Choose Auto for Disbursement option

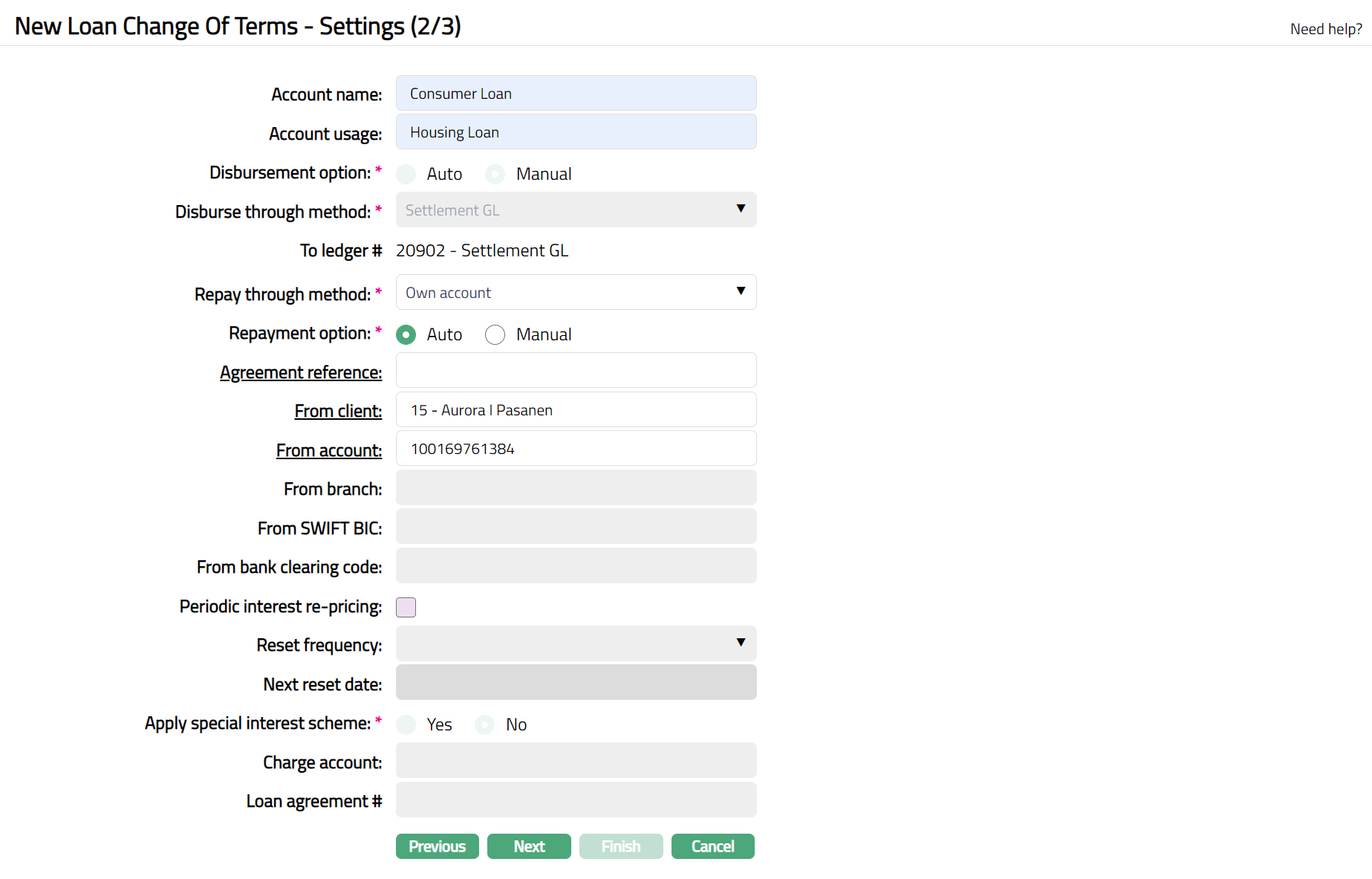click(x=406, y=175)
